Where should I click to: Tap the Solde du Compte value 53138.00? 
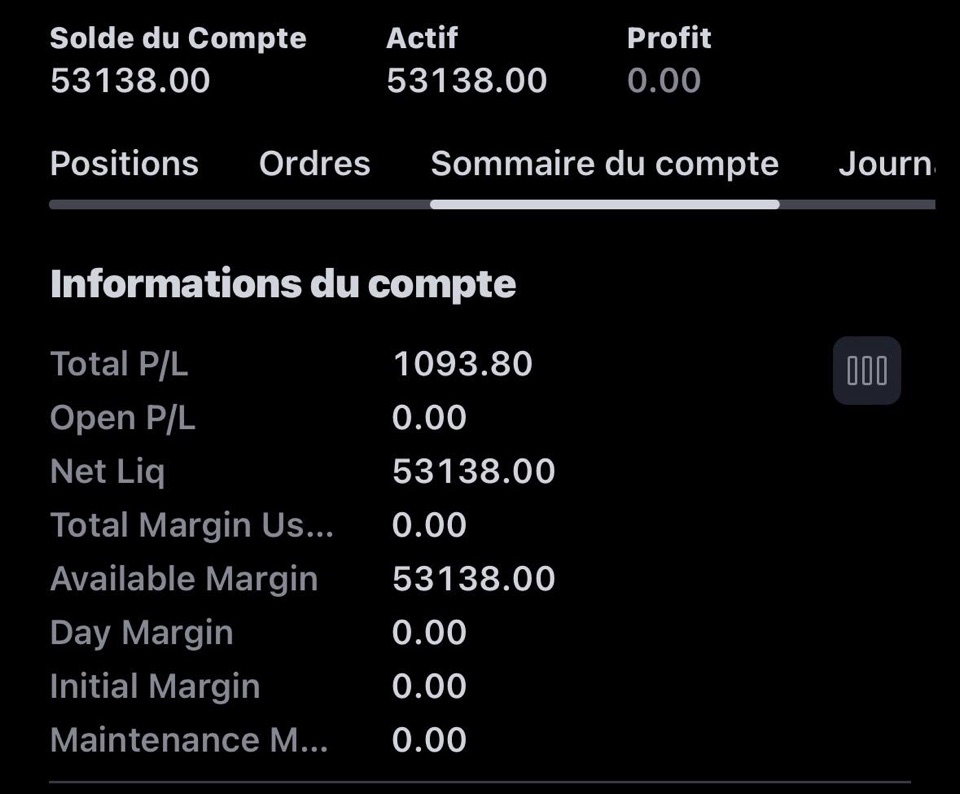coord(130,80)
